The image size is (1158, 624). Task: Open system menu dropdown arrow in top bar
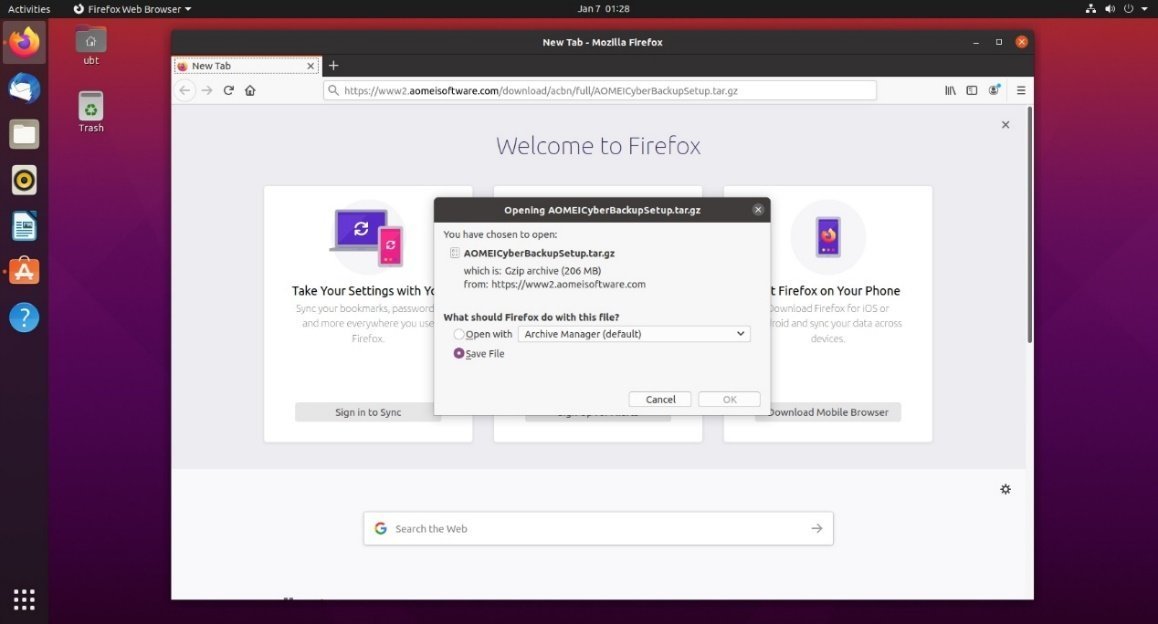pyautogui.click(x=1144, y=9)
